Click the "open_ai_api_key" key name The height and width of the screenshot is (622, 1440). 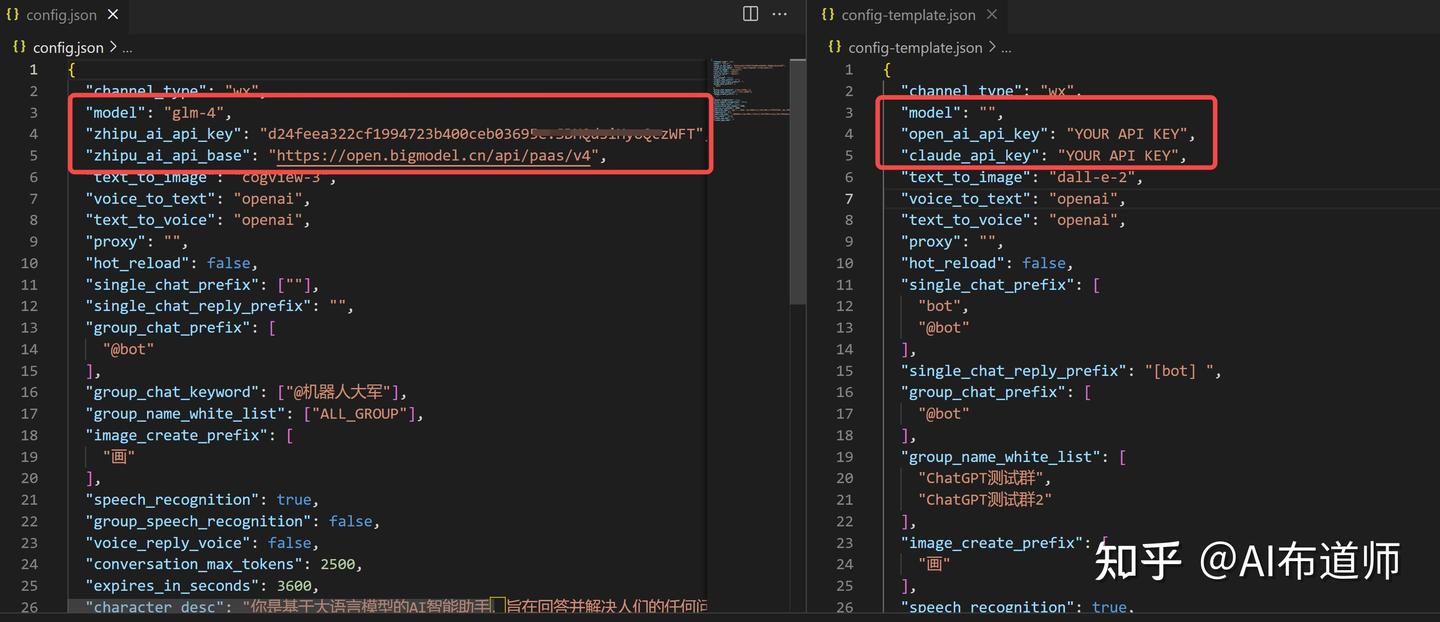point(976,134)
